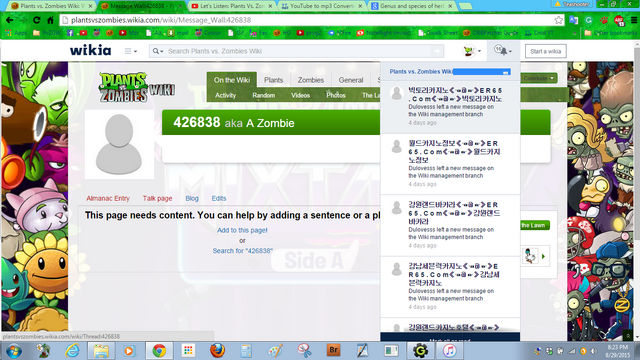
Task: Switch to the Zombies navigation tab
Action: pos(311,80)
